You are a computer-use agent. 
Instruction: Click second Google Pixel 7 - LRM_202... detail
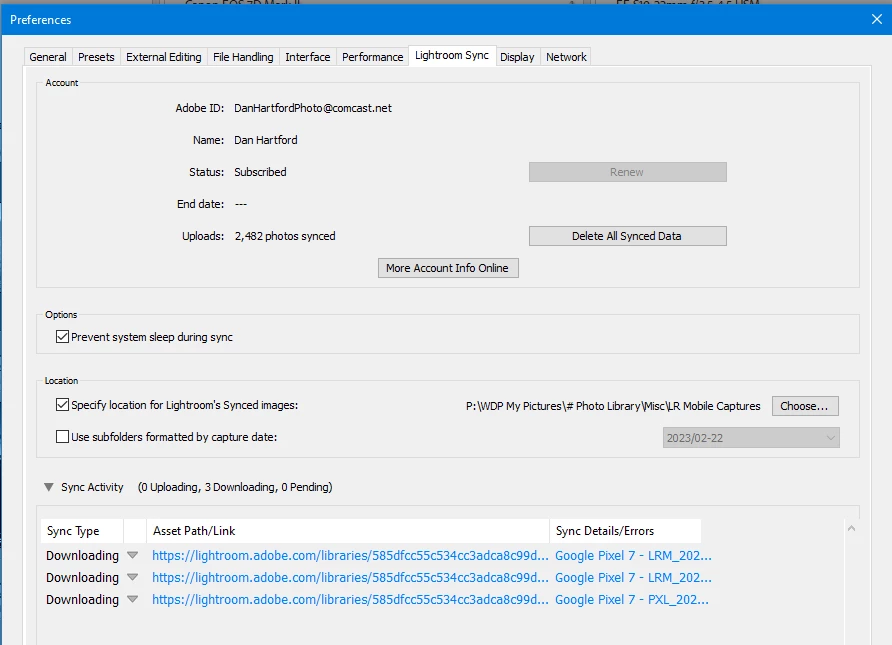point(633,578)
